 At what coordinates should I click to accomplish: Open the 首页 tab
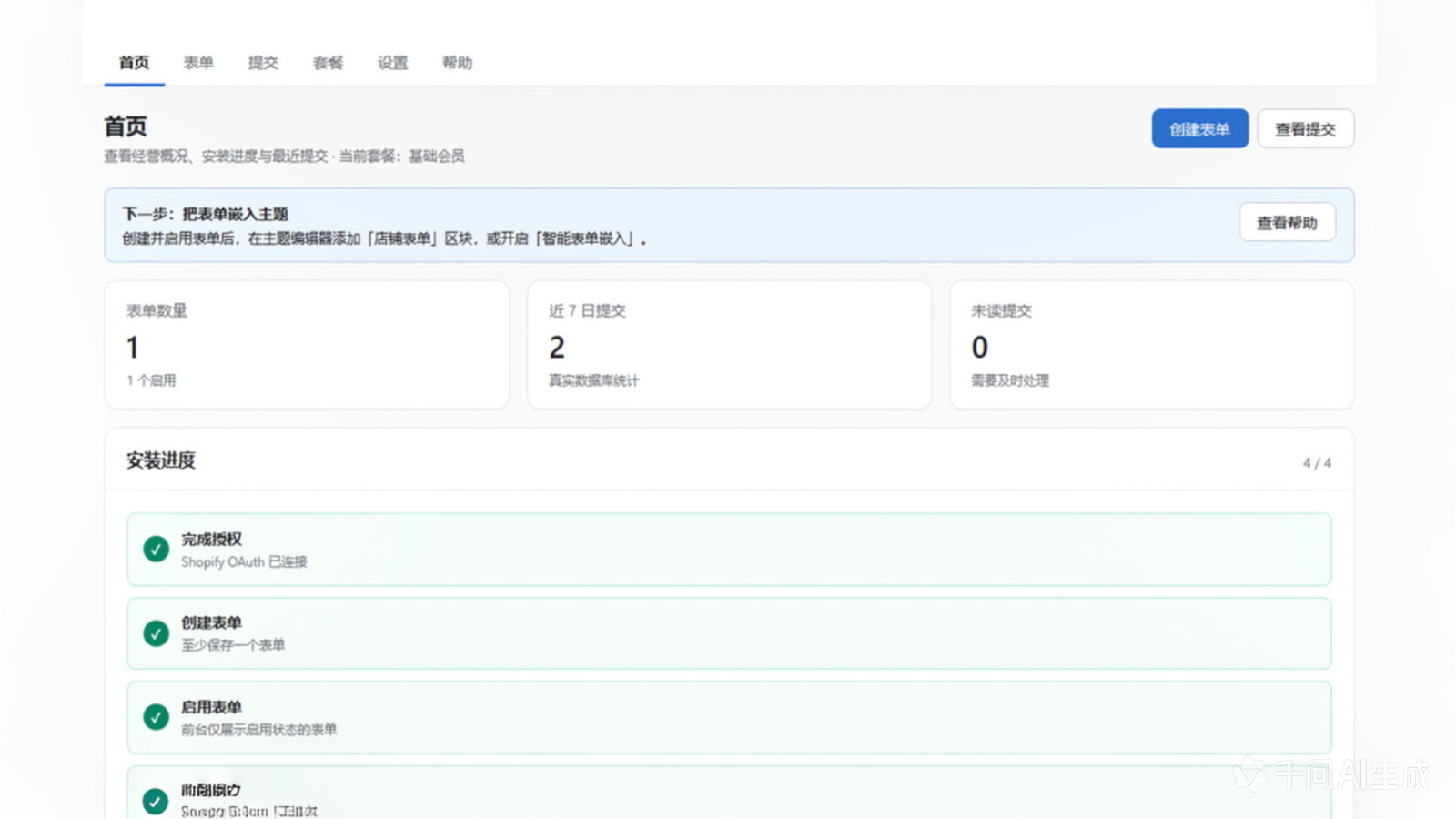click(134, 63)
